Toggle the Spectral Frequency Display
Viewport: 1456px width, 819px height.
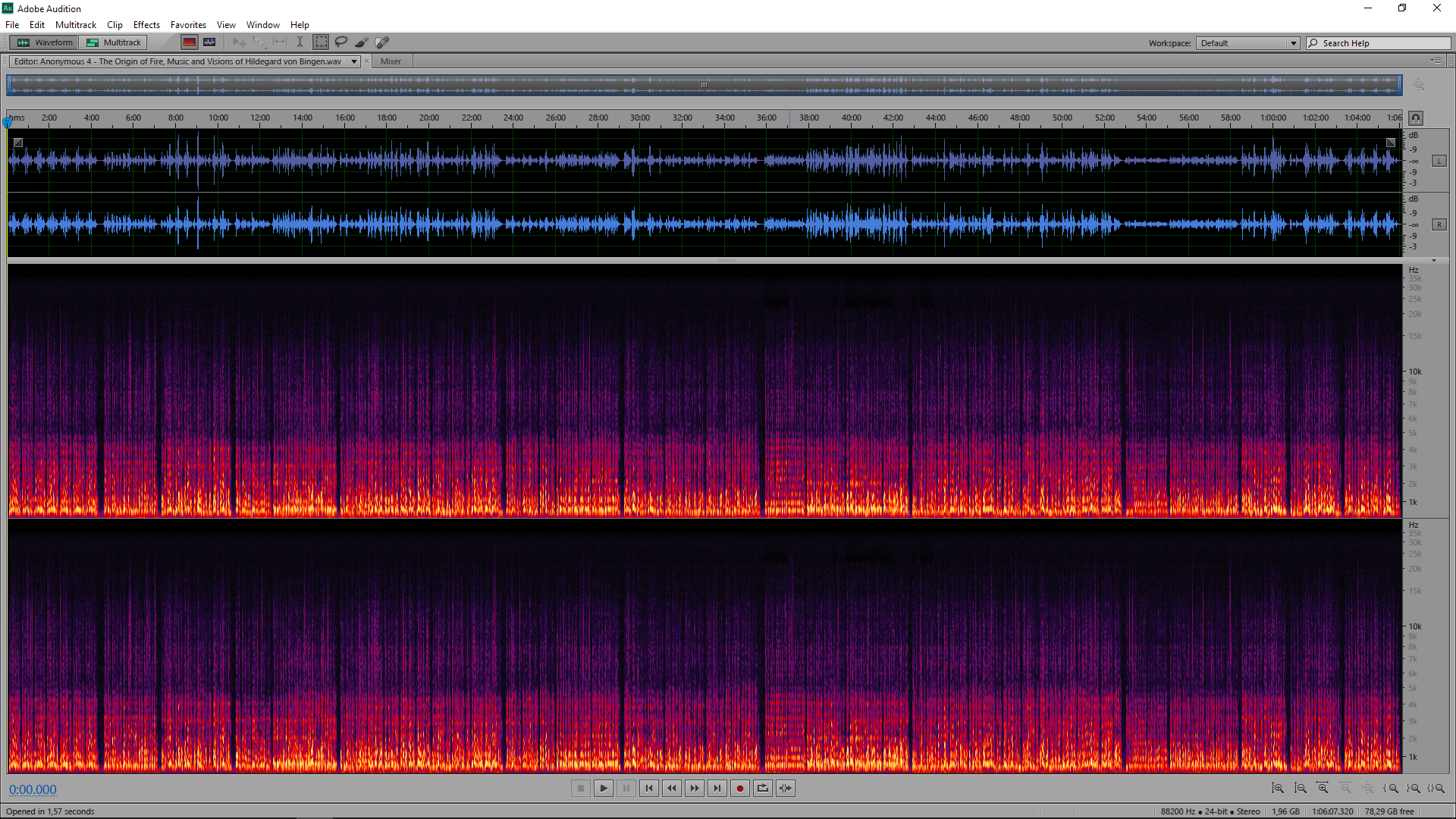(190, 42)
